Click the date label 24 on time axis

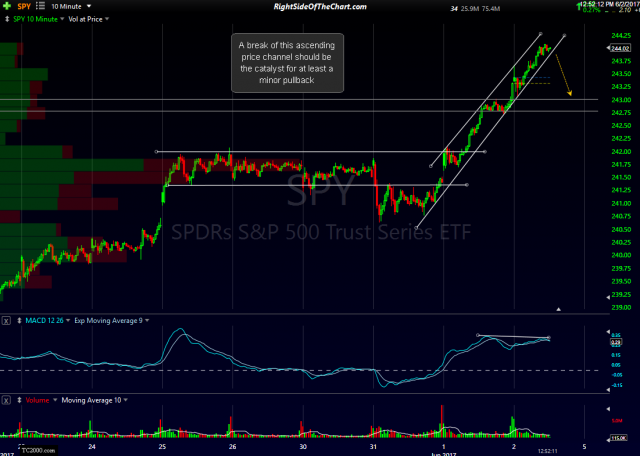pos(92,447)
